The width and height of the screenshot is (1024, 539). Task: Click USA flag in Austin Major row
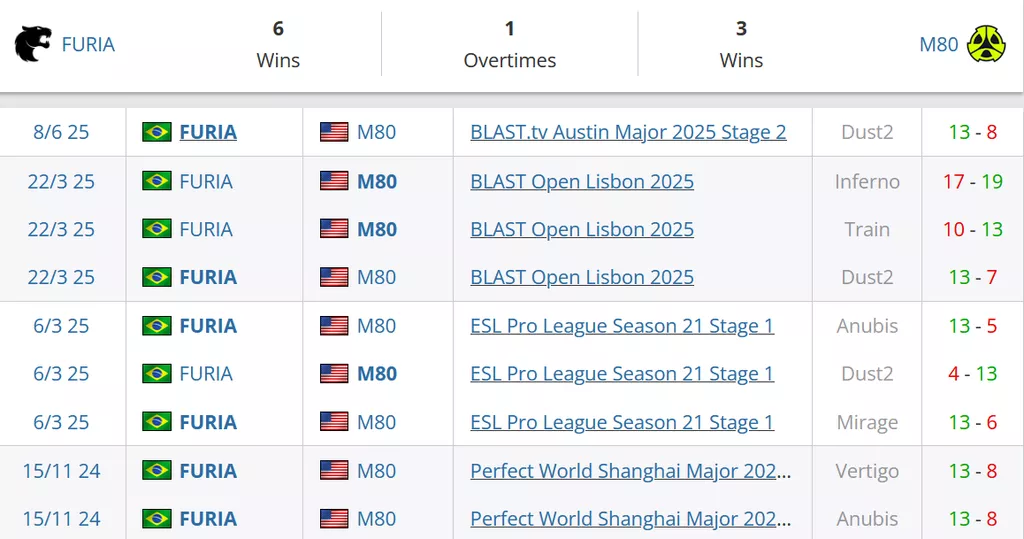coord(334,132)
